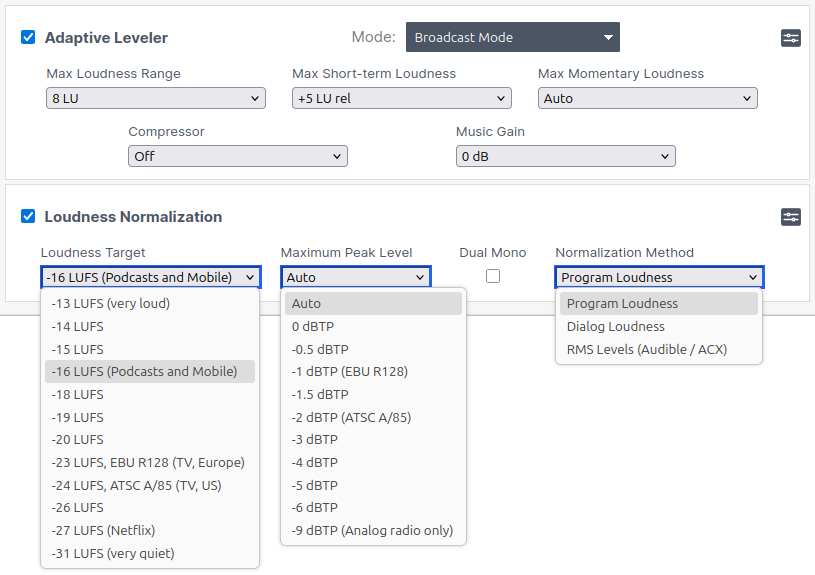
Task: Enable the Dual Mono checkbox
Action: pyautogui.click(x=493, y=276)
